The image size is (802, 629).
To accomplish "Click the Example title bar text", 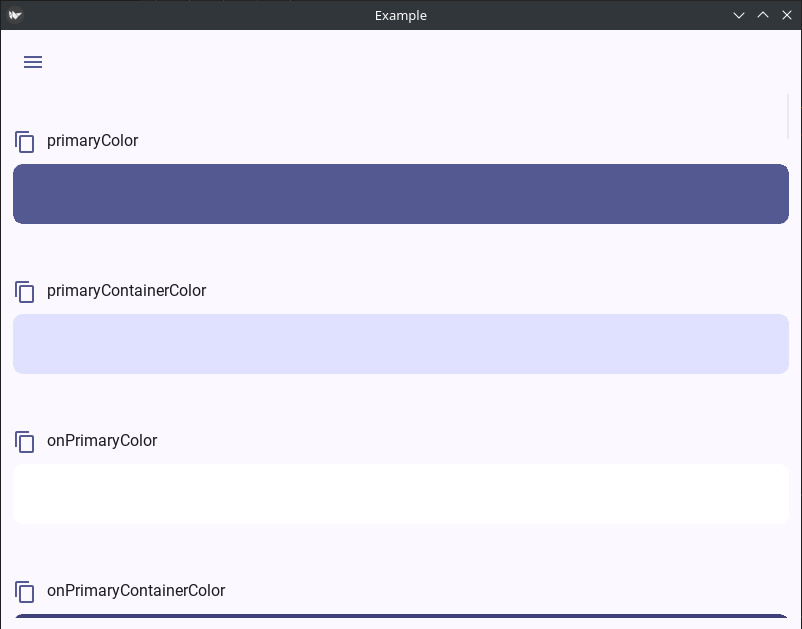I will pos(400,15).
